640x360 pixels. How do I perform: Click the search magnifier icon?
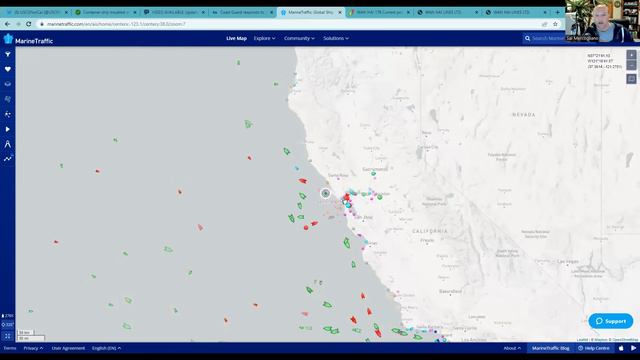click(x=527, y=38)
